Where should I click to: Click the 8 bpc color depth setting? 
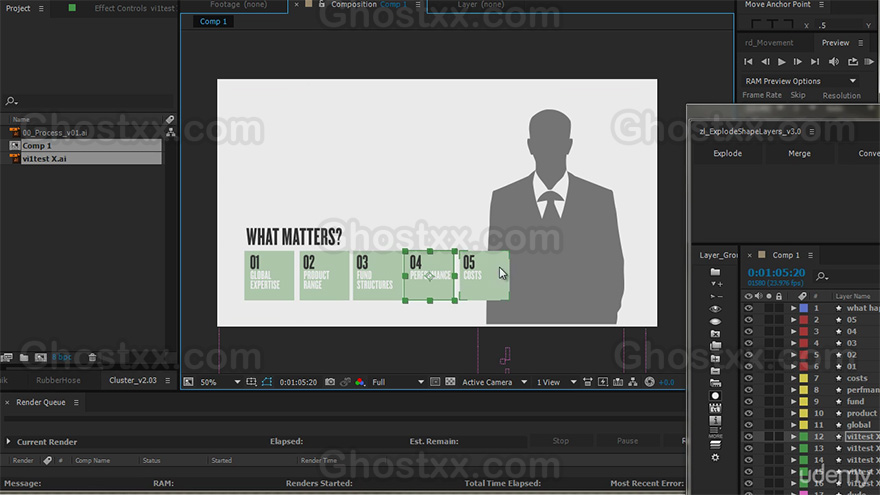(61, 357)
